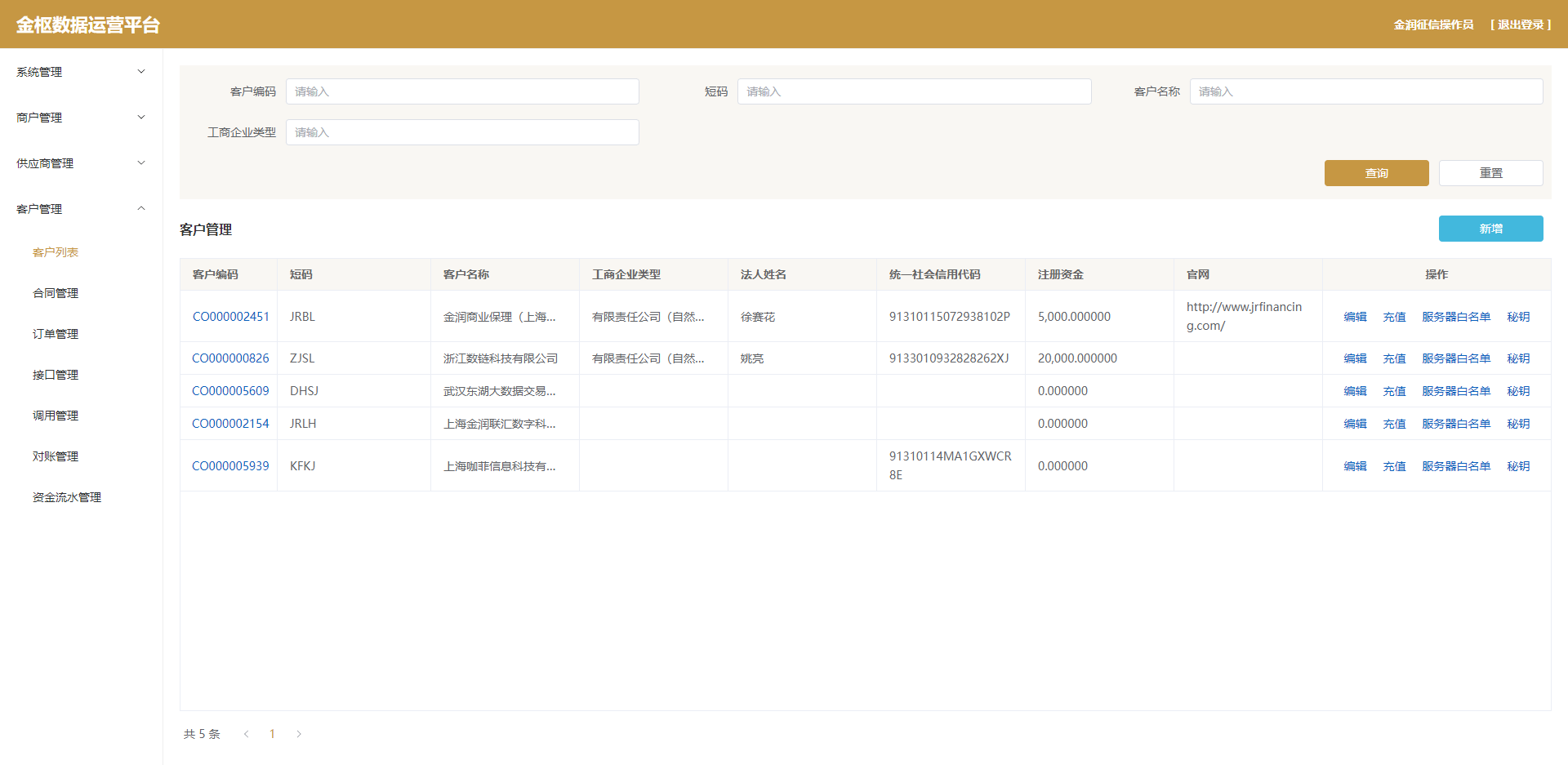This screenshot has height=765, width=1568.
Task: Expand the 商户管理 menu chevron
Action: point(141,118)
